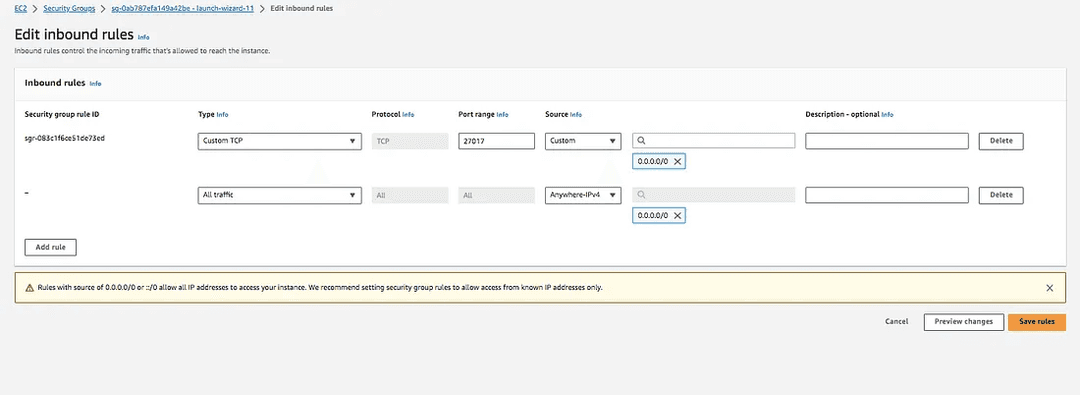Remove 0.0.0.0/0 chip in All traffic row
Screen dimensions: 1080x395
coord(677,216)
